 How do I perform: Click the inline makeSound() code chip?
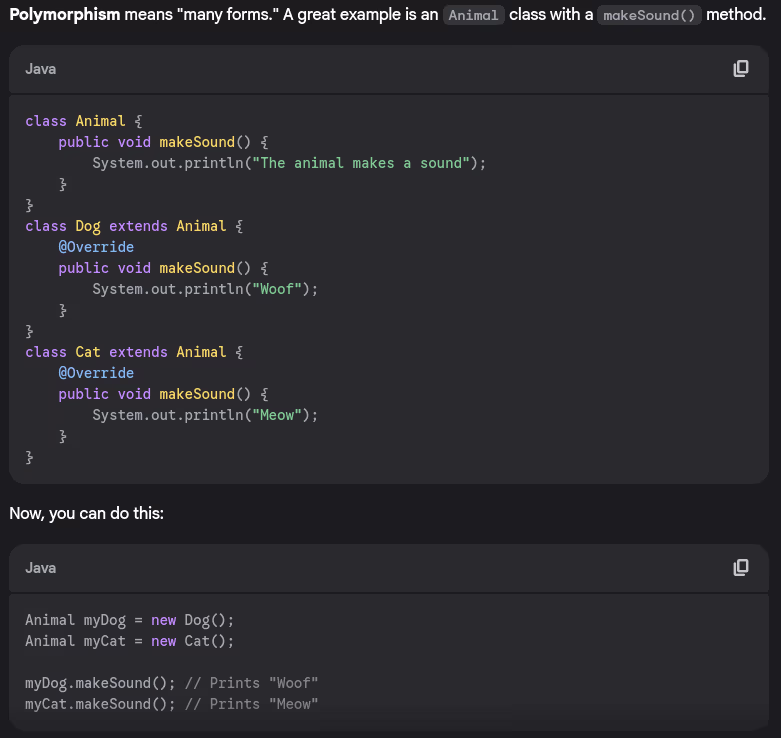point(648,16)
